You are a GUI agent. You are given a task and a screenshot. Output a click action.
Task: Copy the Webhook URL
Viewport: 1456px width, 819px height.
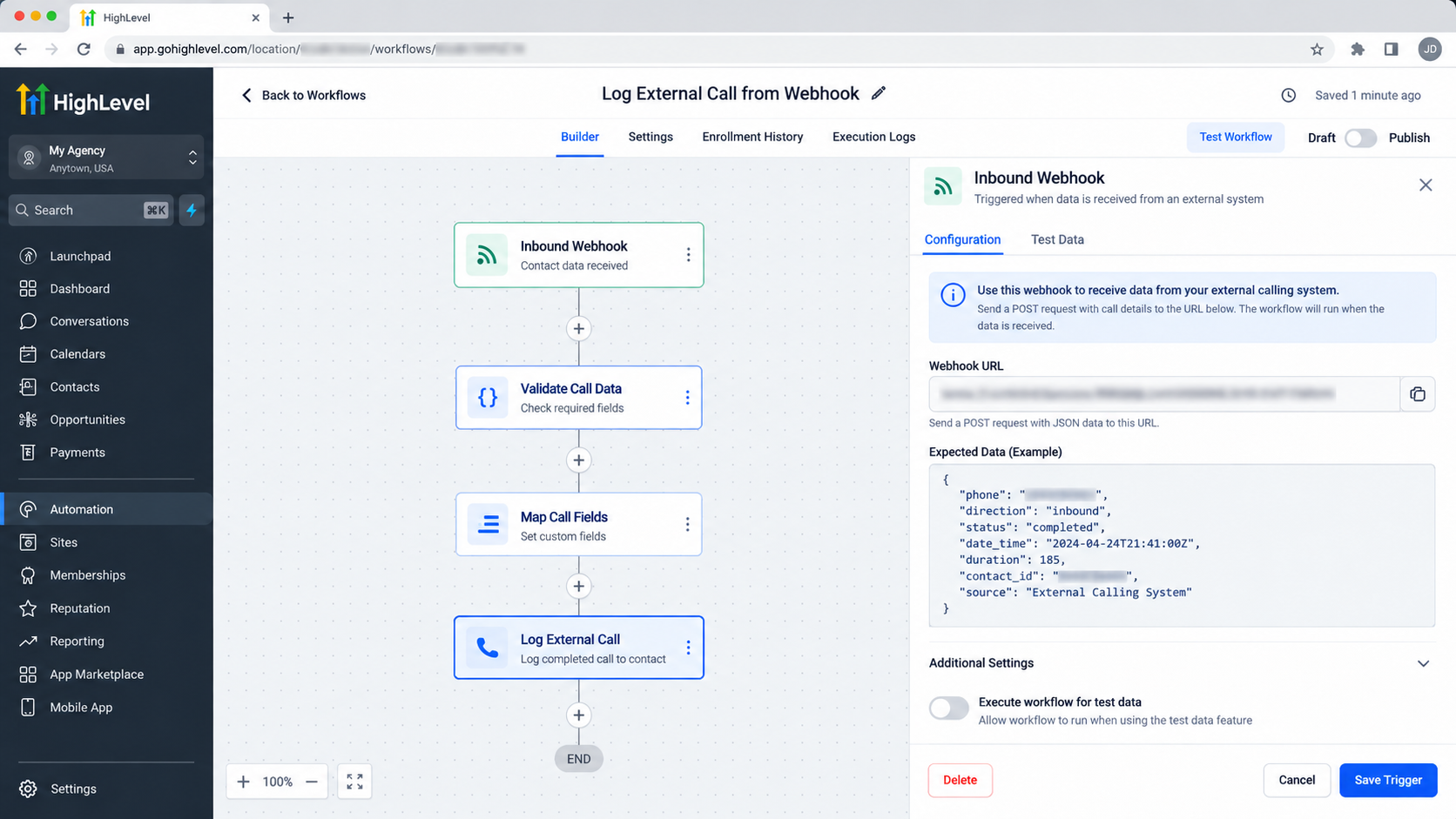pyautogui.click(x=1418, y=394)
